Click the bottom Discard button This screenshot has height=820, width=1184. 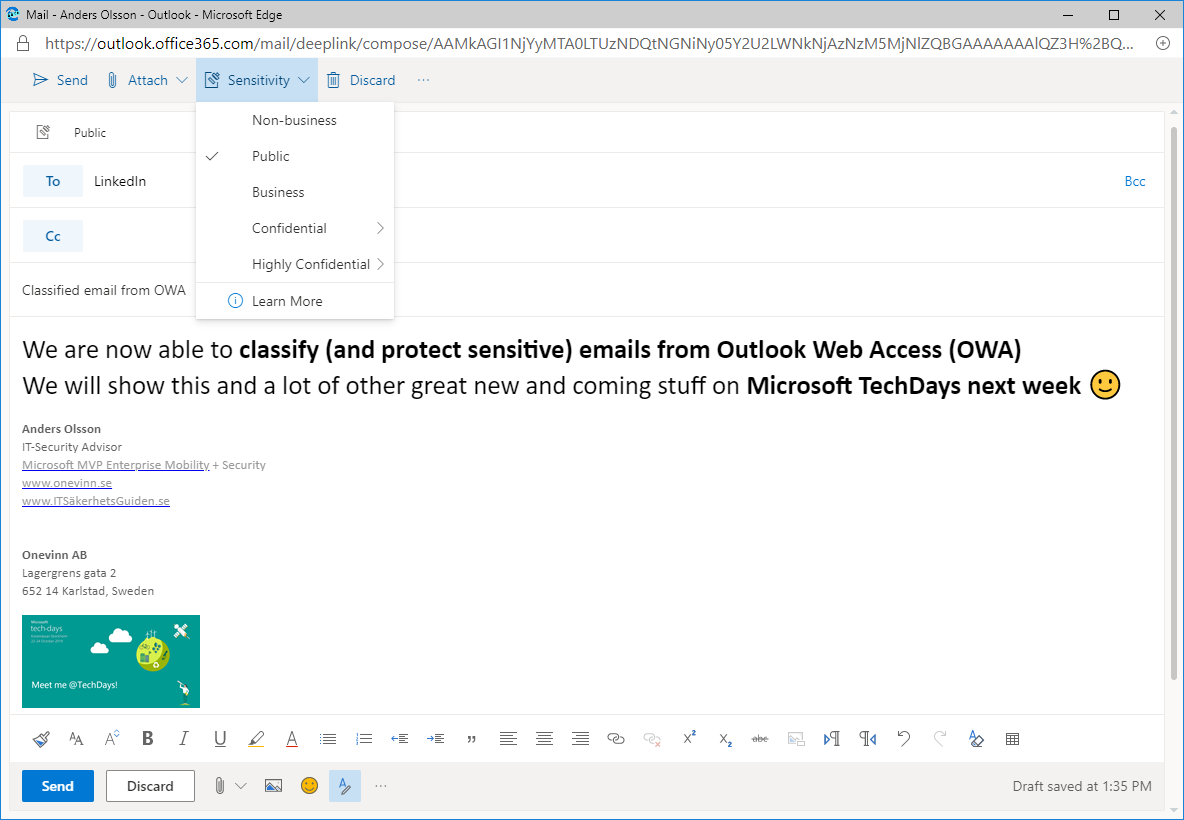[x=150, y=786]
